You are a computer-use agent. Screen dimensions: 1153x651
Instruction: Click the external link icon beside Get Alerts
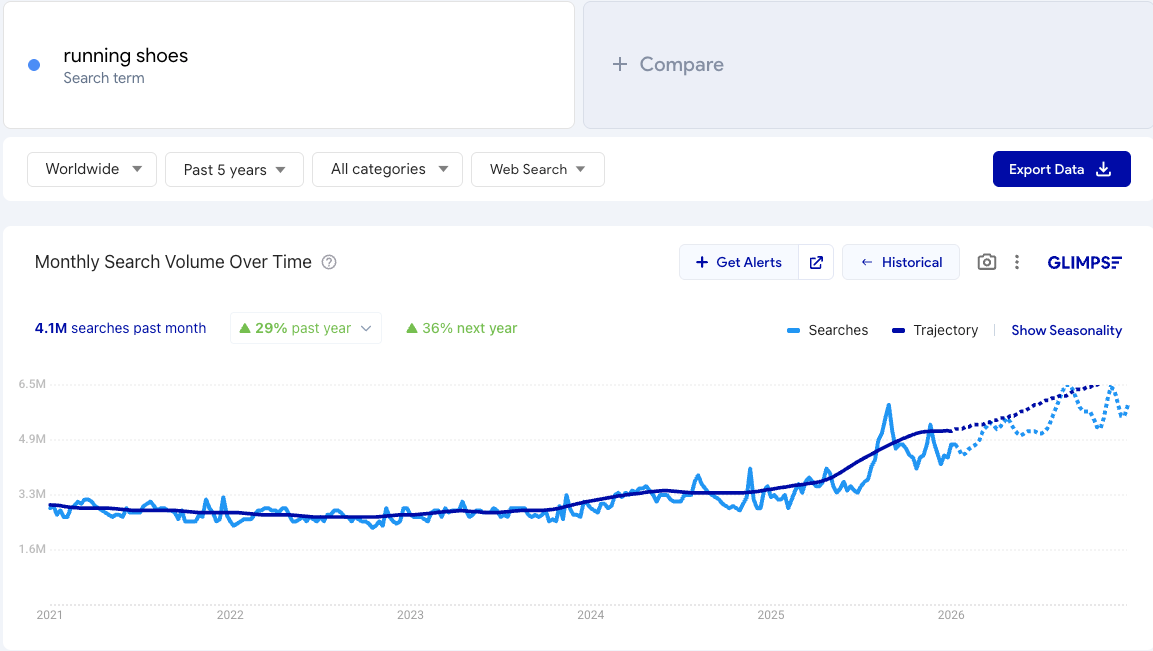click(816, 262)
